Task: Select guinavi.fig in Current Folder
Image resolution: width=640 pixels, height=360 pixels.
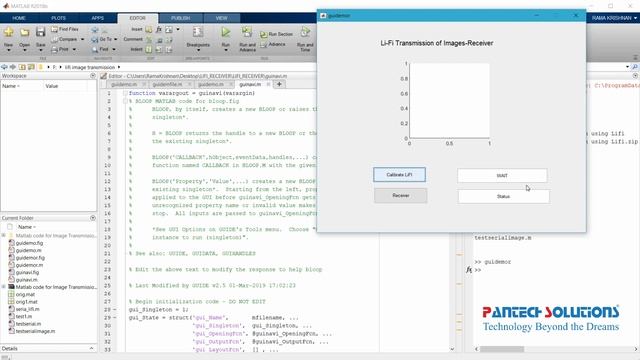Action: (x=27, y=272)
